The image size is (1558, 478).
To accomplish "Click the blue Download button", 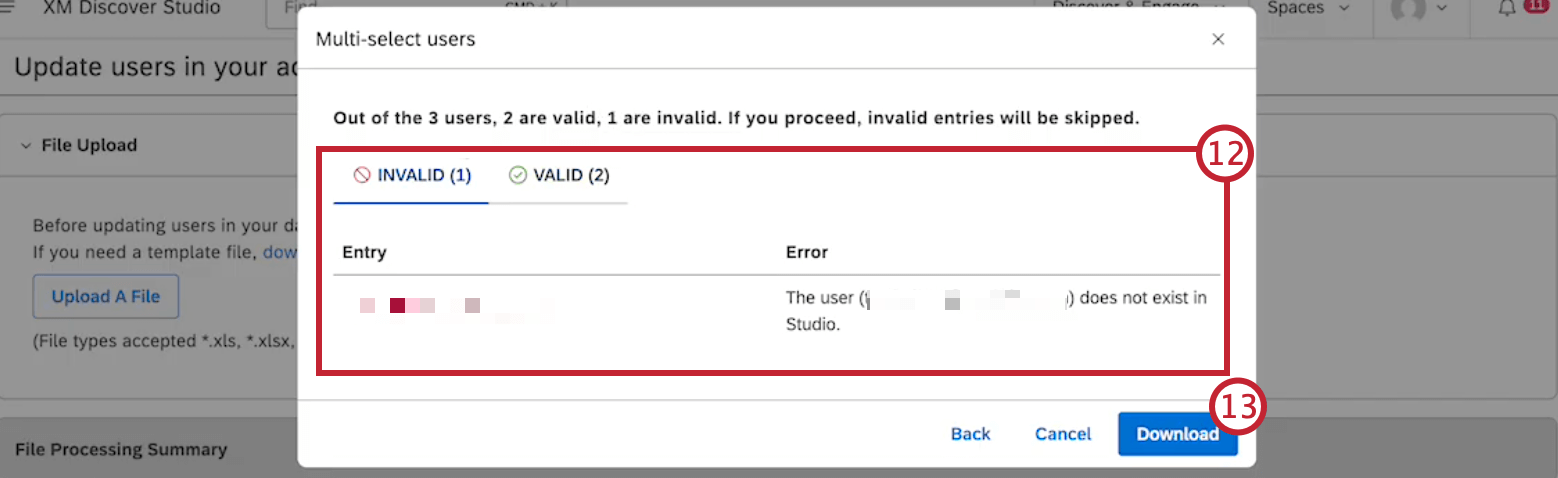I will [1177, 434].
